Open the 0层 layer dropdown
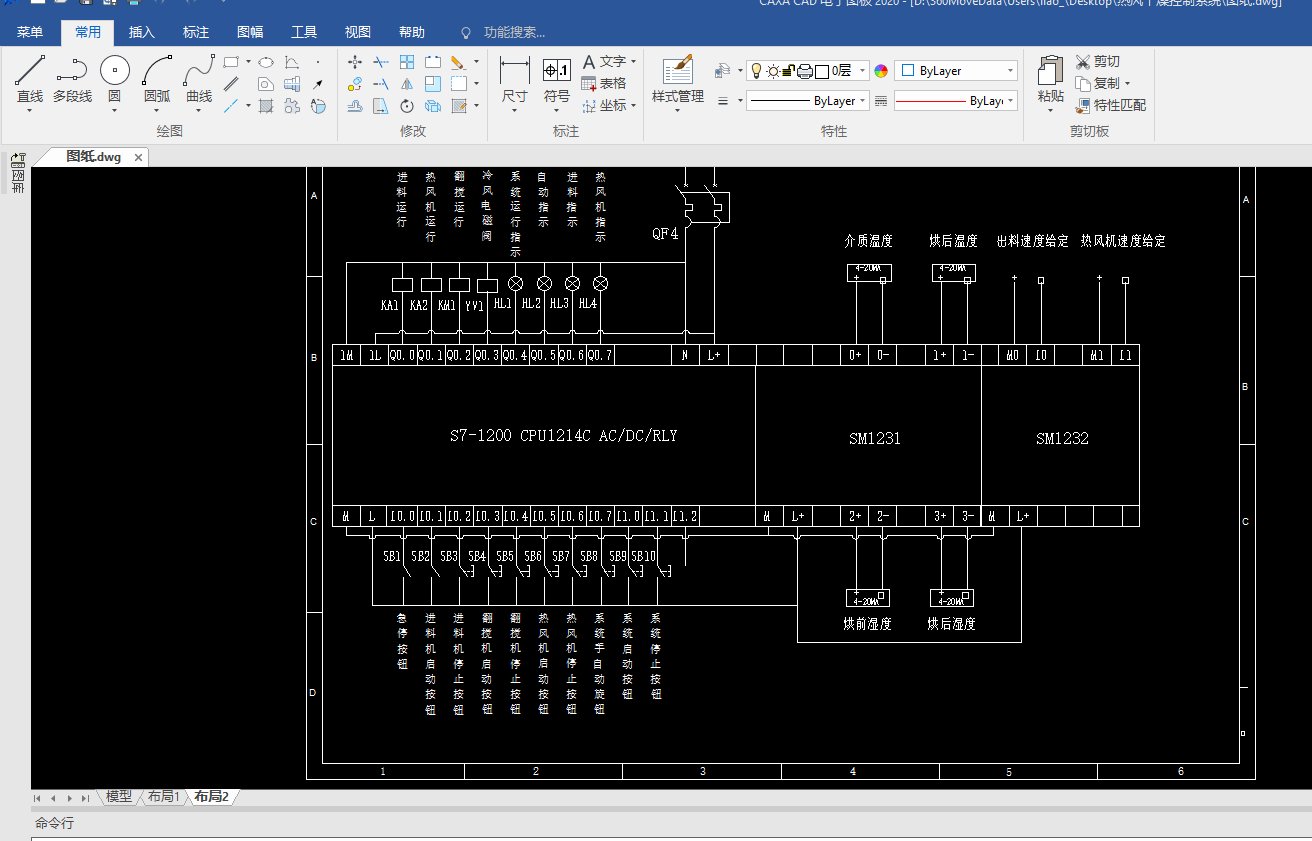The height and width of the screenshot is (841, 1312). (x=863, y=71)
